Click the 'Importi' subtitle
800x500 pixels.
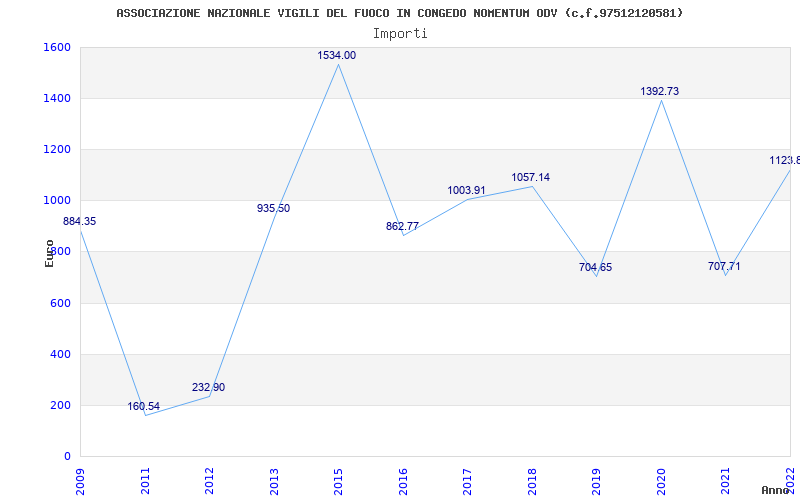(399, 34)
